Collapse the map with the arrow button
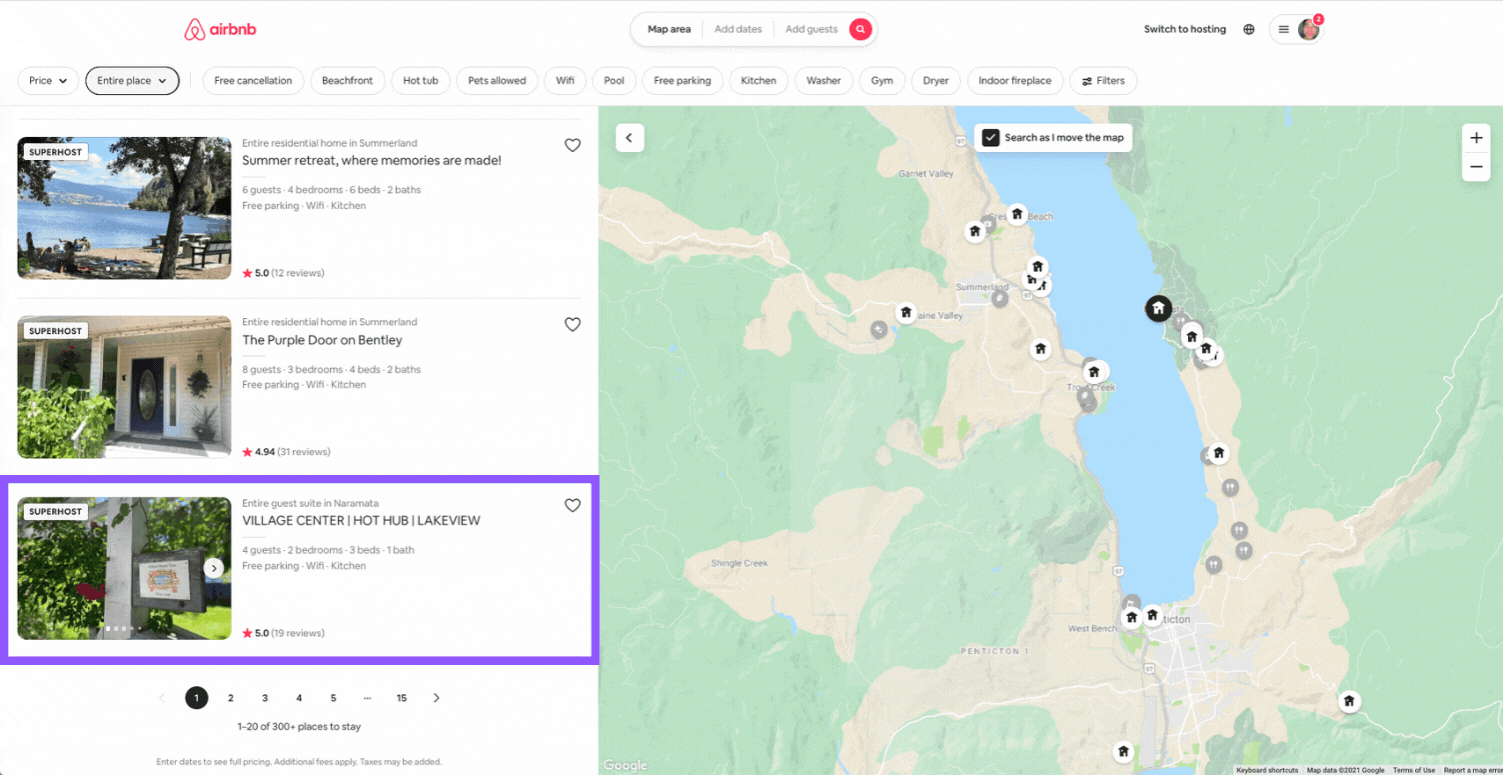1504x775 pixels. point(629,138)
